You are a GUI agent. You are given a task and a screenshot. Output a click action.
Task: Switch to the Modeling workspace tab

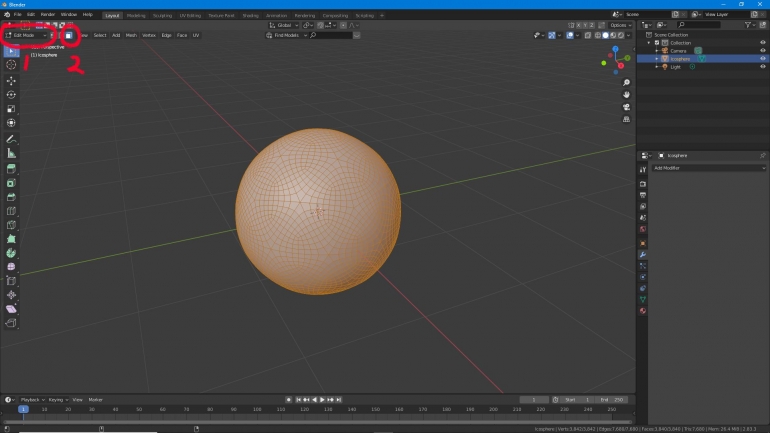coord(136,16)
